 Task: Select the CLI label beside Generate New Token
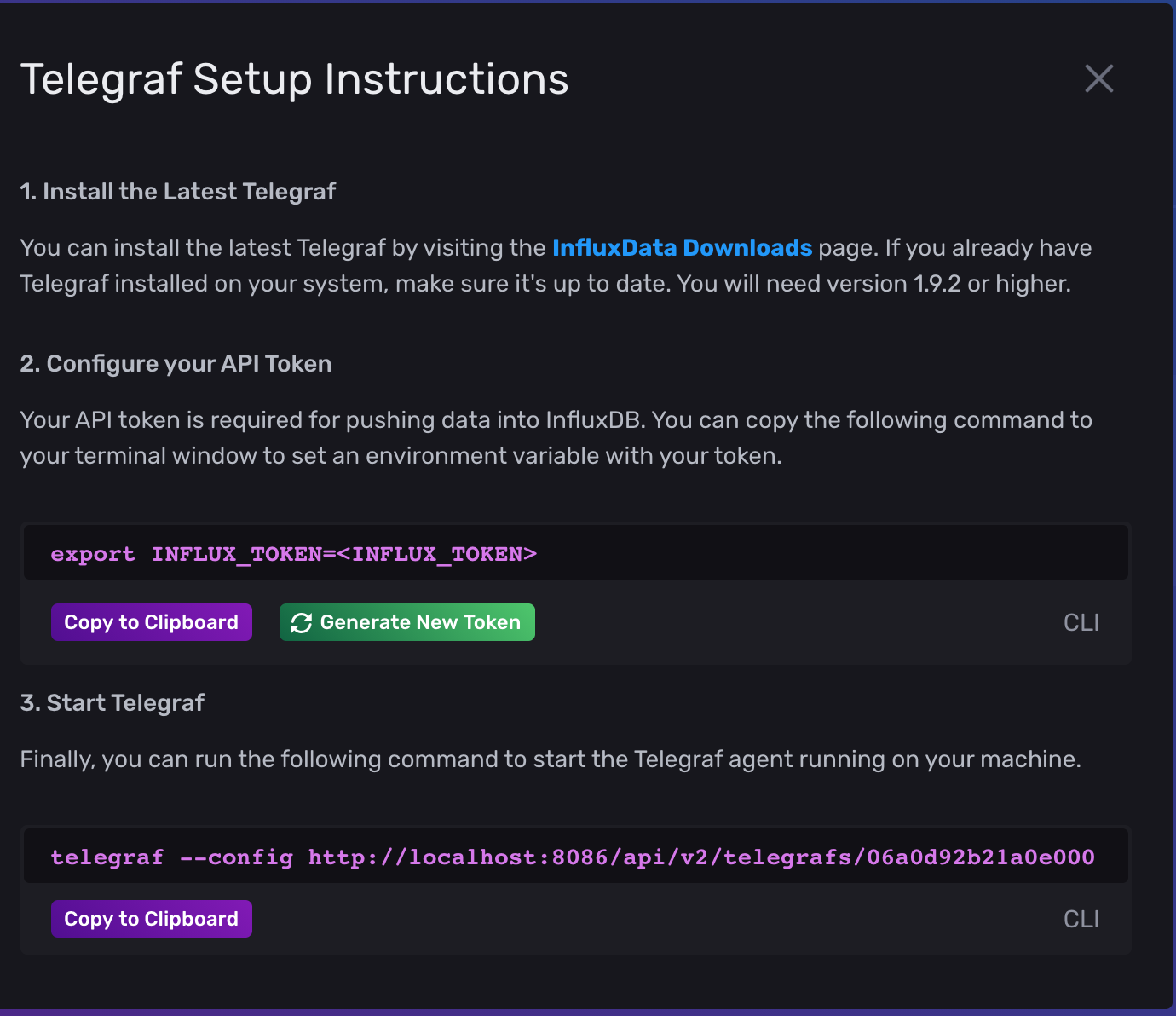[x=1081, y=622]
